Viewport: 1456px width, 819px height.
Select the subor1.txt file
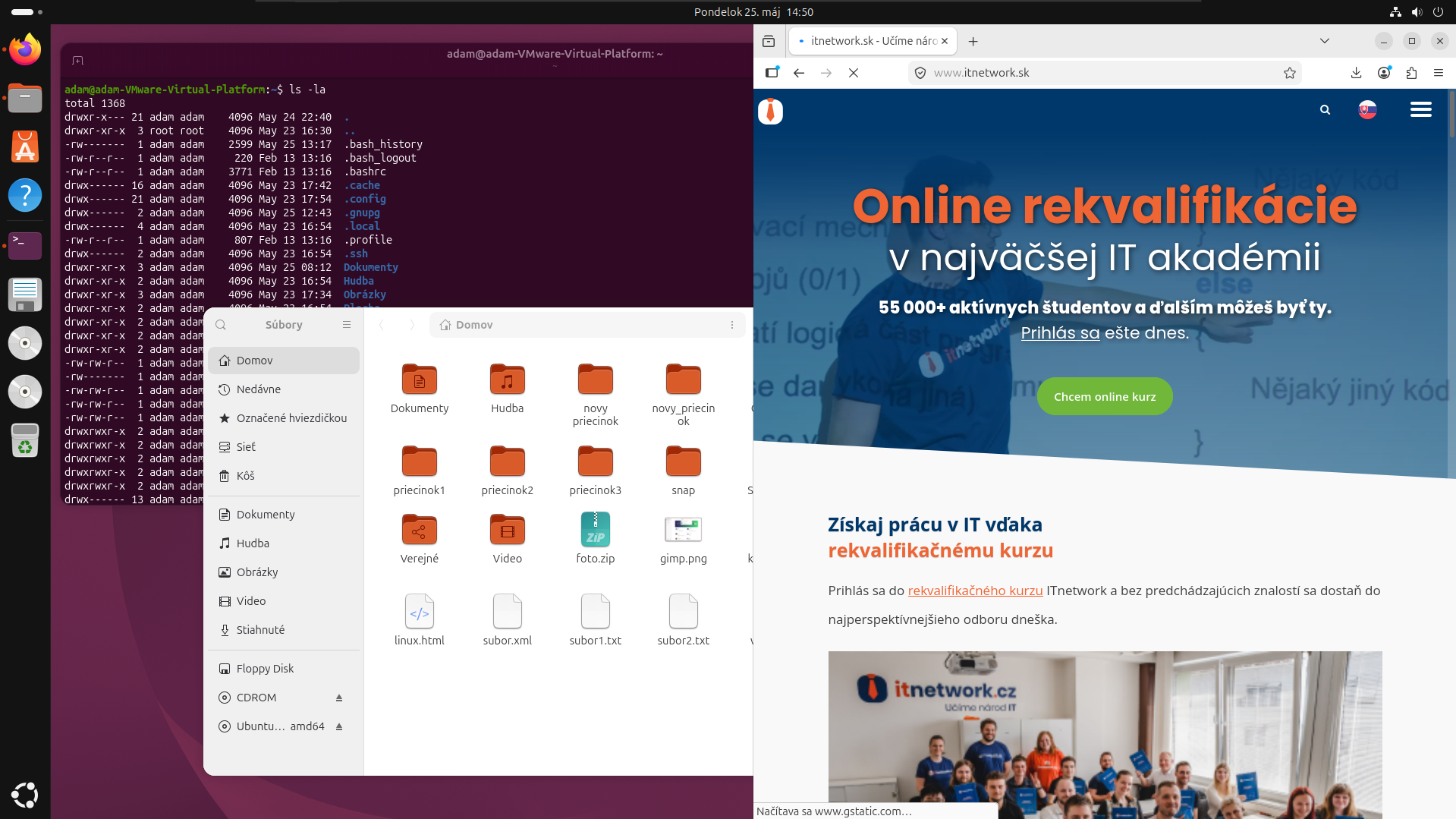(x=596, y=612)
